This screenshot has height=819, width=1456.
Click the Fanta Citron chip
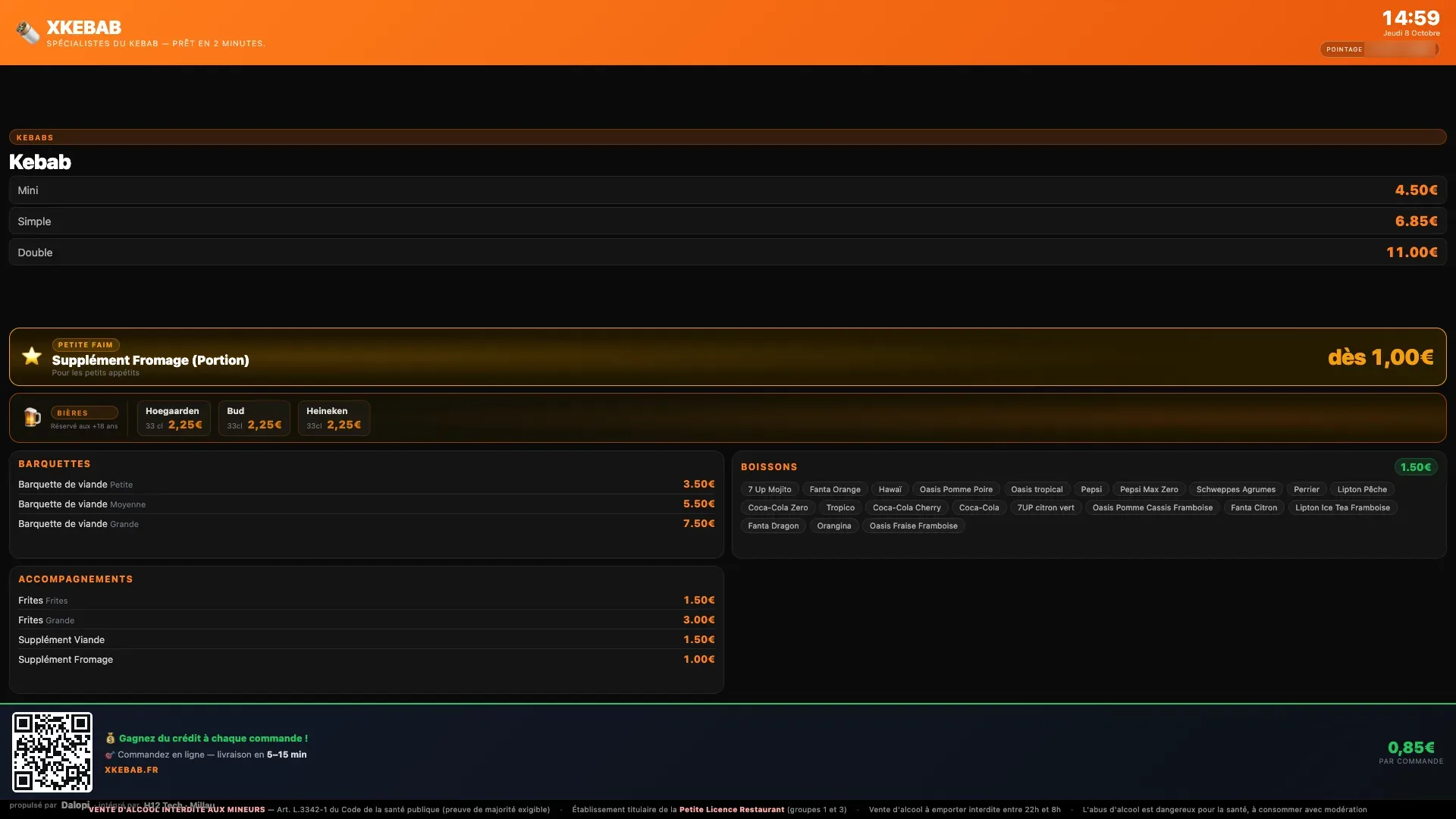pos(1254,507)
